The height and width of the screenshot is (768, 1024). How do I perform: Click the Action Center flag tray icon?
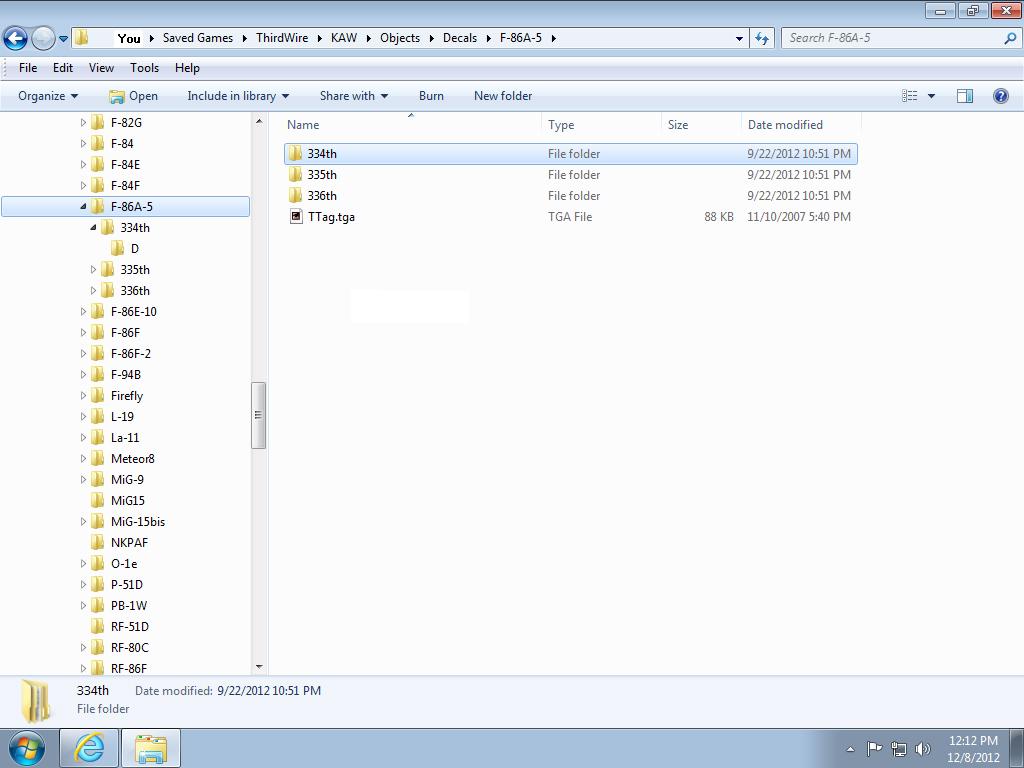874,748
